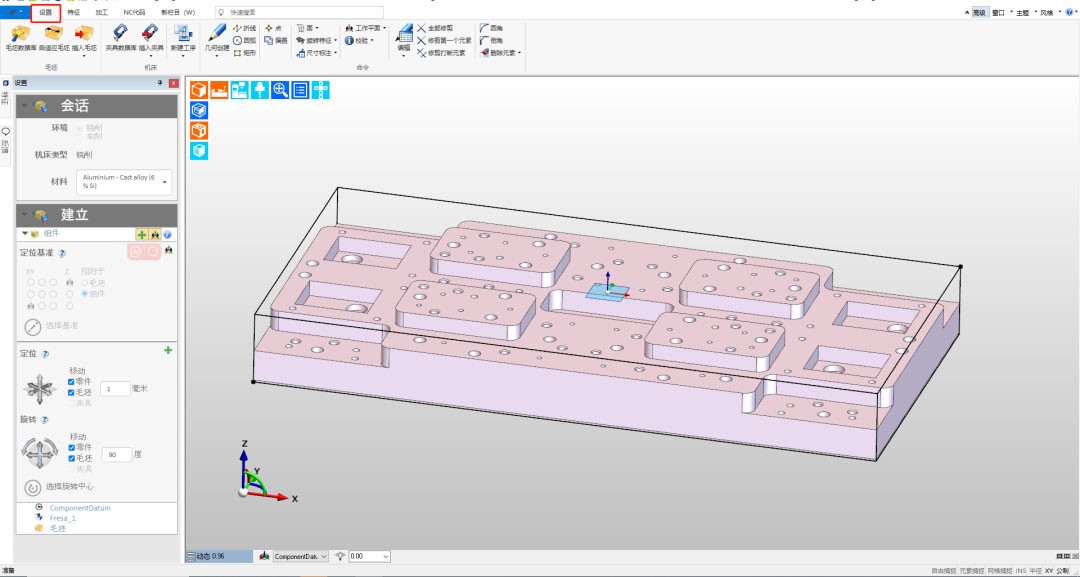Select the 倒角 chamfer tool
Viewport: 1080px width, 577px height.
point(491,41)
